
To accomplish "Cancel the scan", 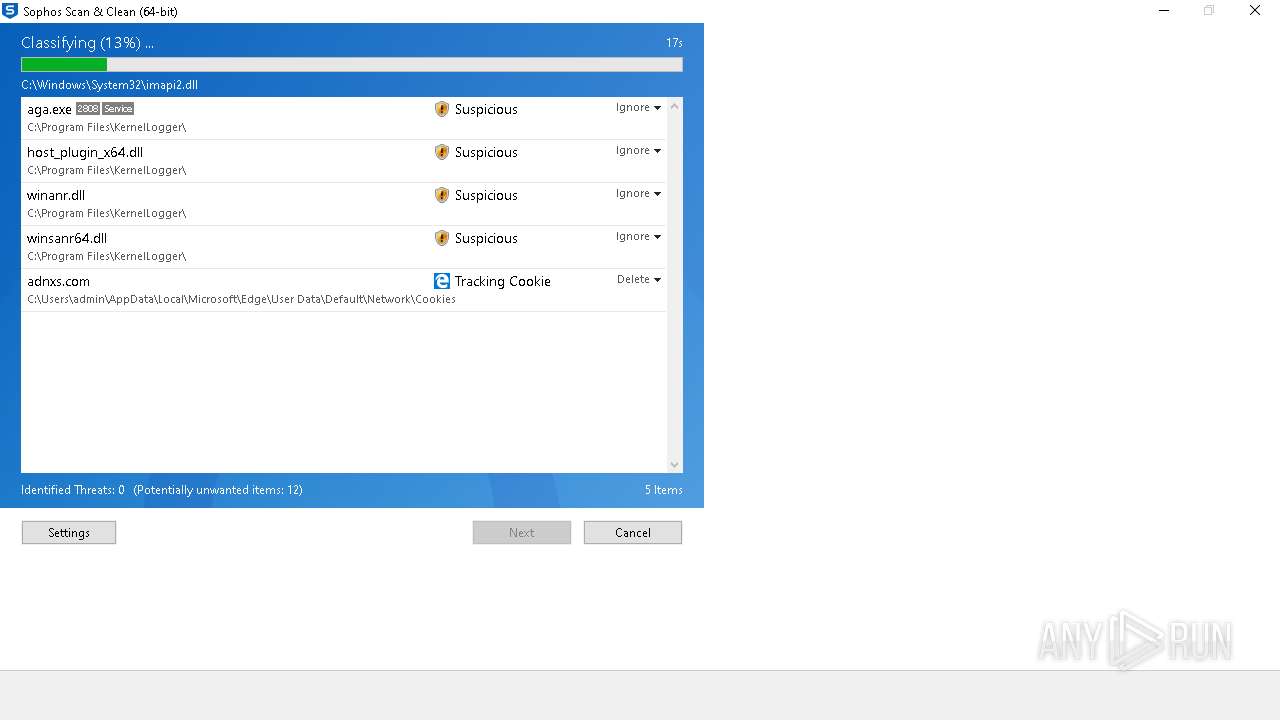I will pyautogui.click(x=633, y=533).
